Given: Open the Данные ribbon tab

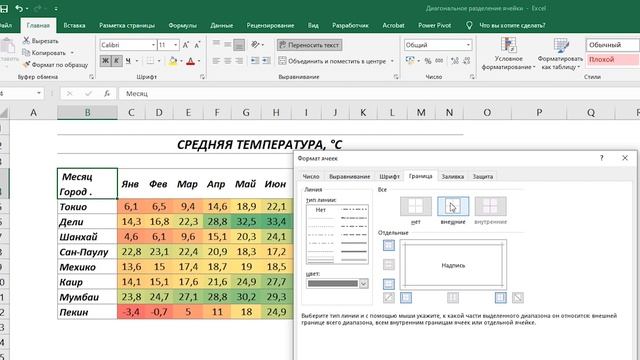Looking at the screenshot, I should 222,25.
